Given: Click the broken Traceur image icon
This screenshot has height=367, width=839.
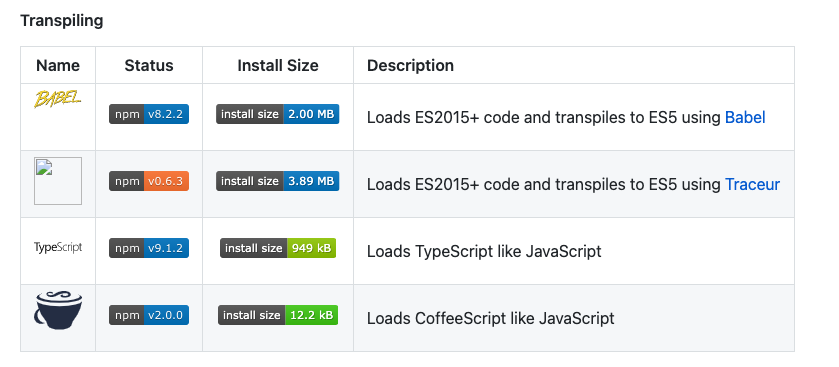Looking at the screenshot, I should (x=58, y=181).
